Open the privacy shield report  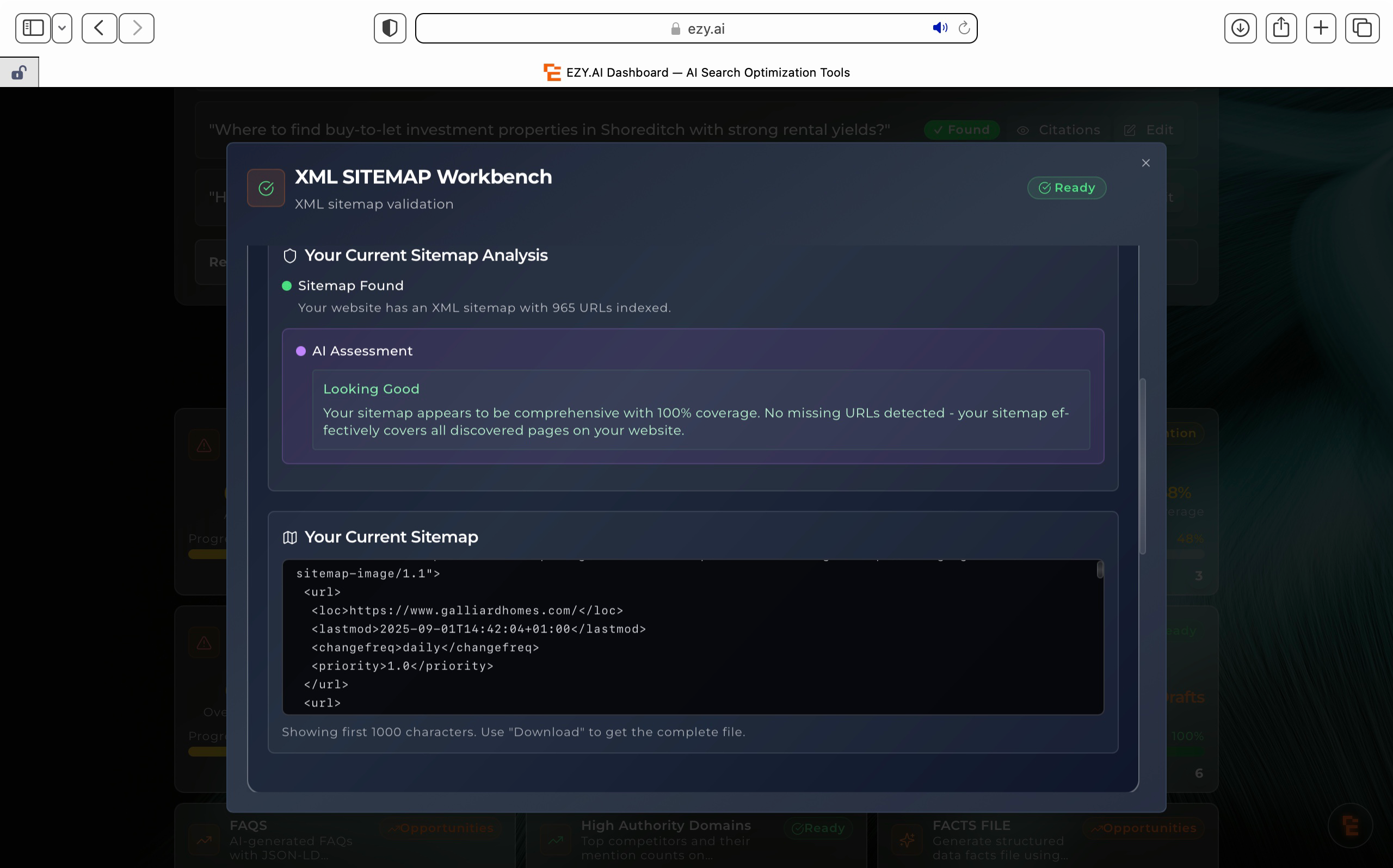click(389, 28)
